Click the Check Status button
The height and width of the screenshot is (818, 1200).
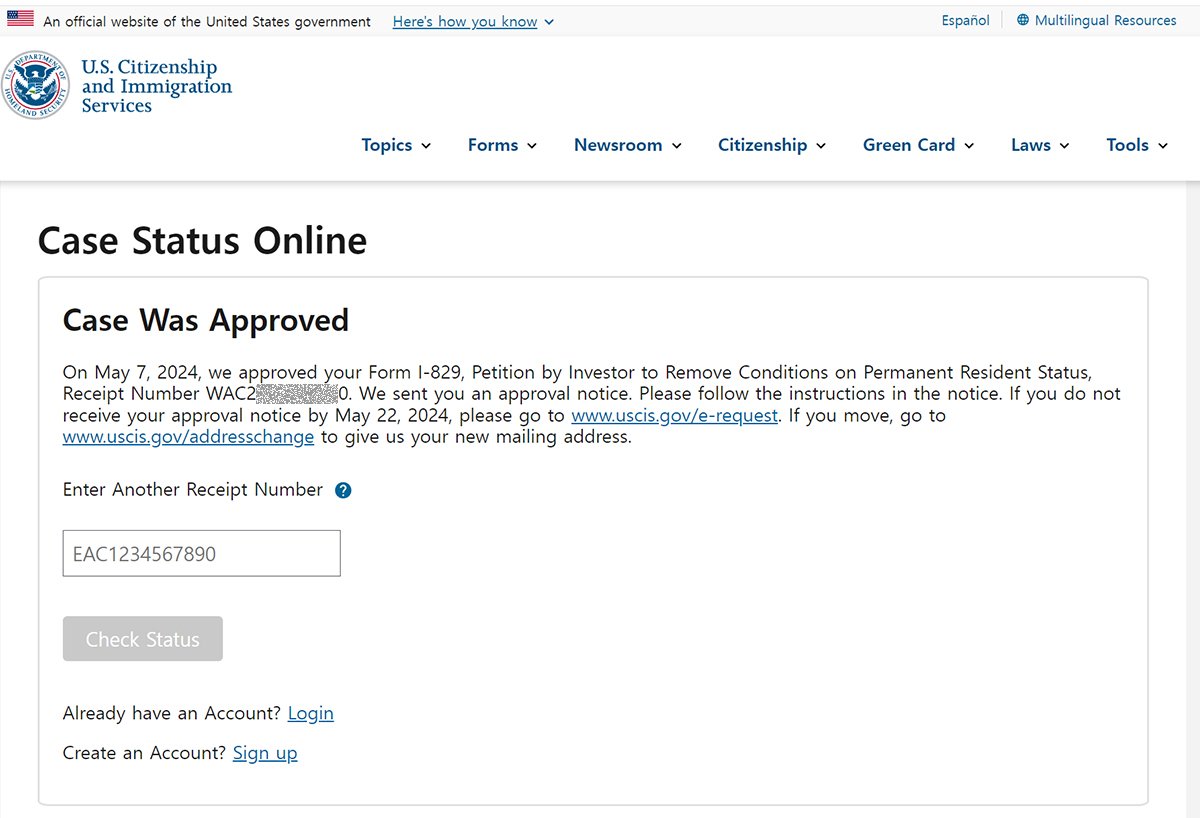click(143, 639)
